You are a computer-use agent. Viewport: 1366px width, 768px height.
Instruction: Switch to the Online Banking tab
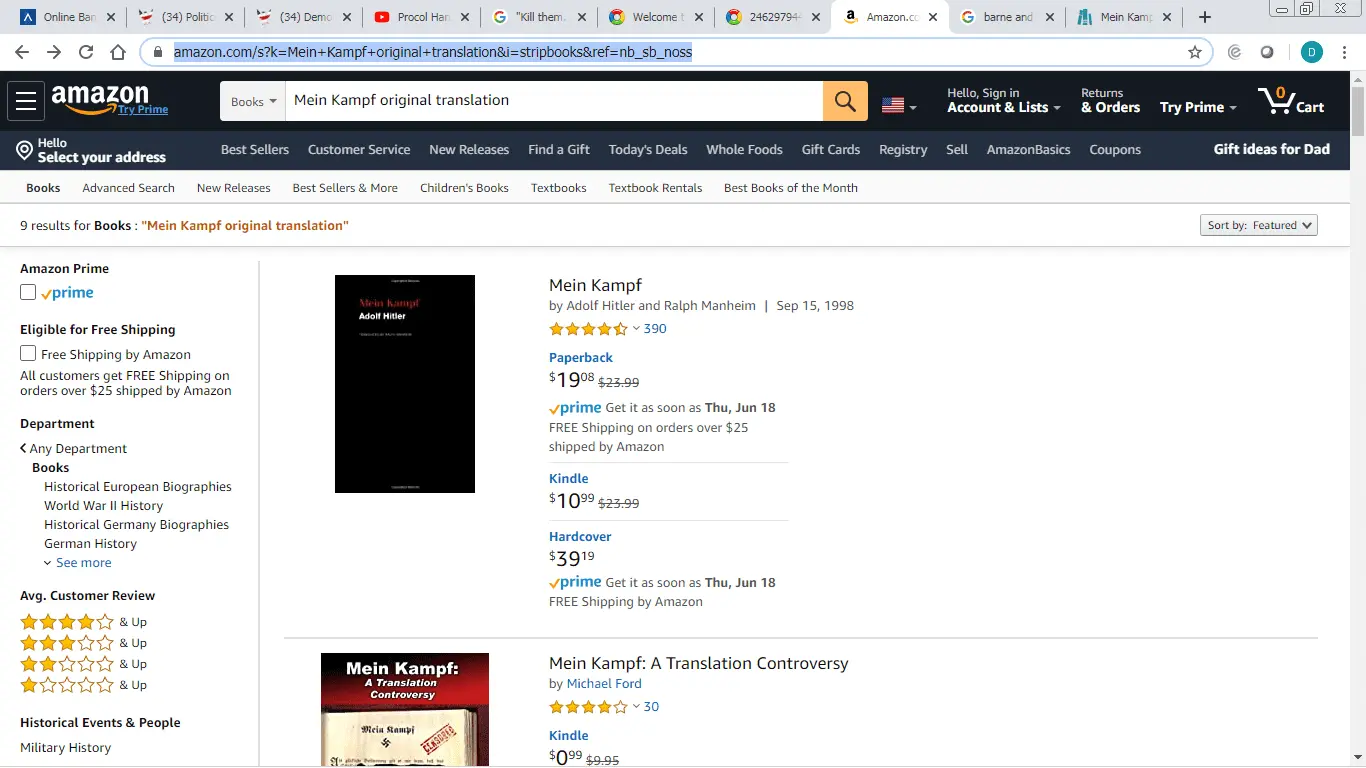pyautogui.click(x=68, y=17)
